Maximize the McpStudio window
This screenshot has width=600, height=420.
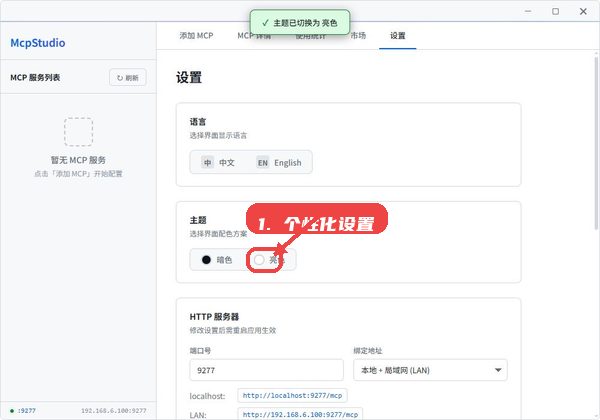[556, 11]
